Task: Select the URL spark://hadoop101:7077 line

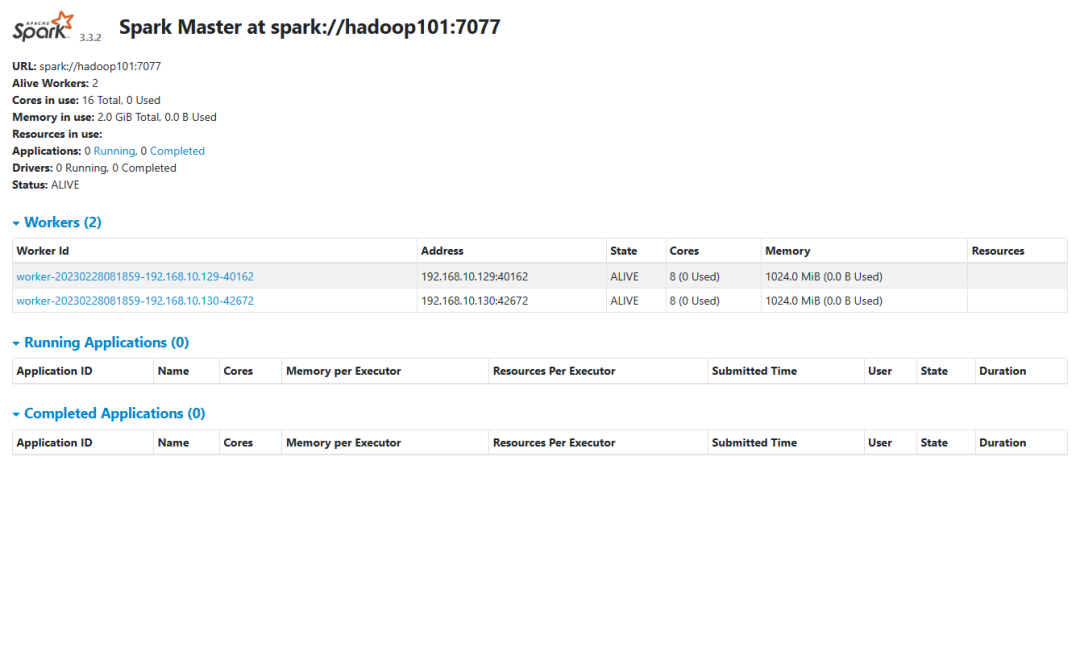Action: coord(87,66)
